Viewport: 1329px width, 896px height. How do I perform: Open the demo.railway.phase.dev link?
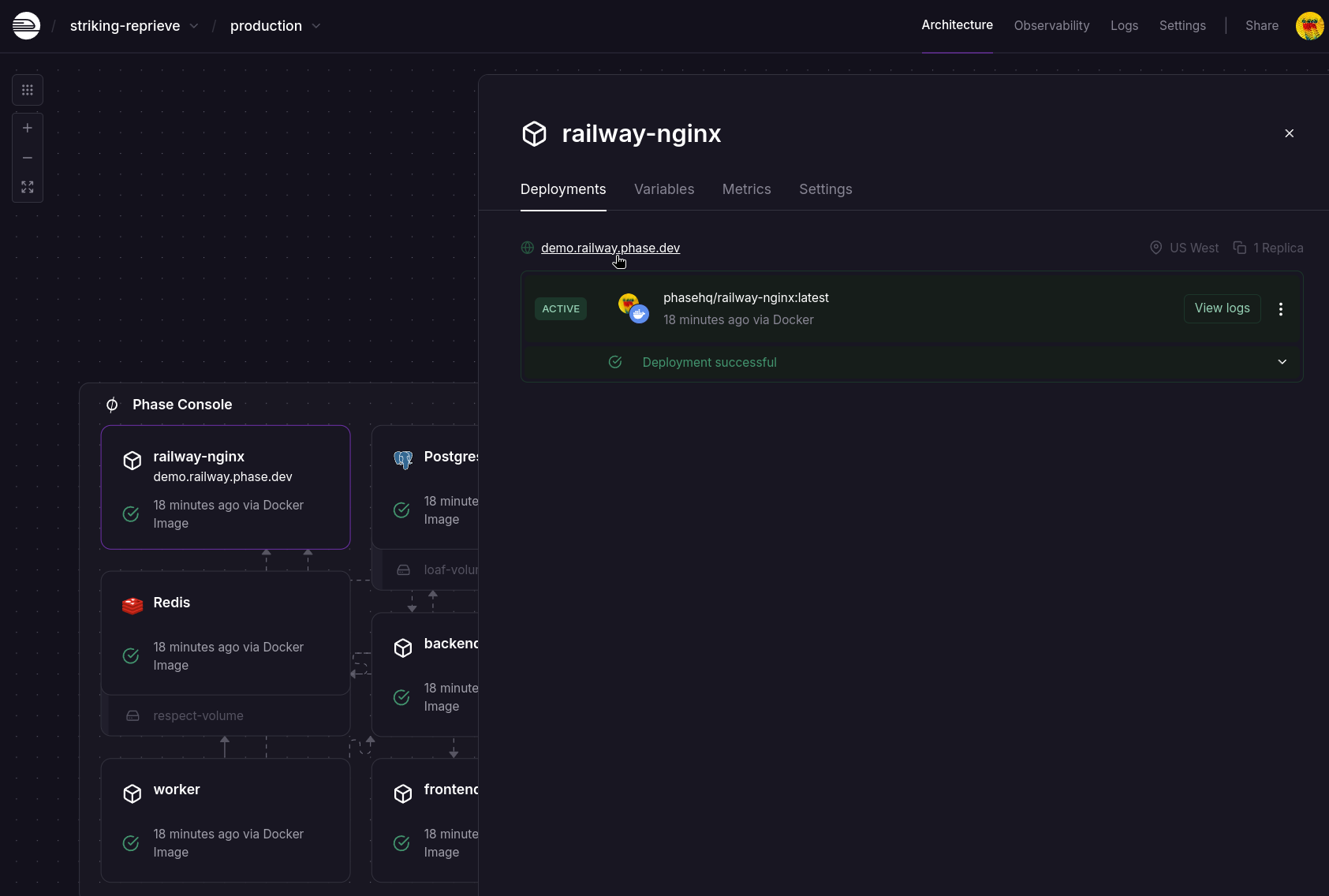[610, 248]
